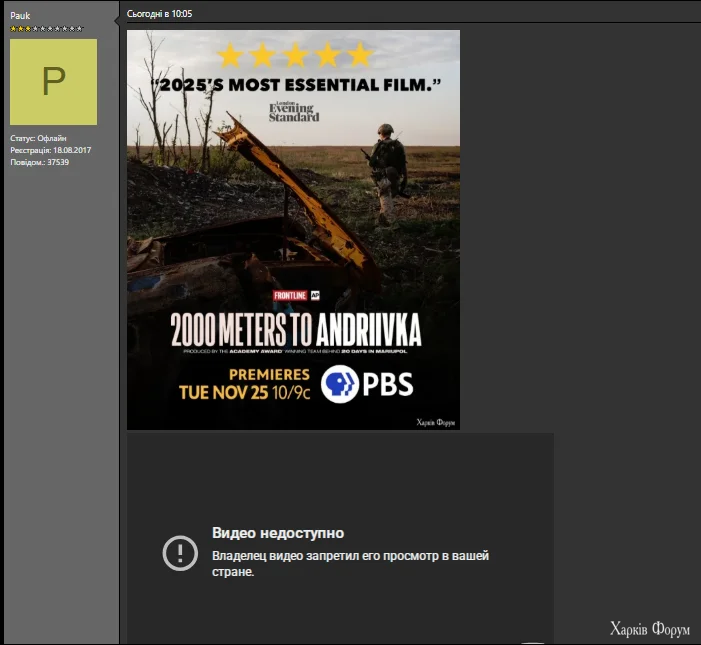Viewport: 701px width, 645px height.
Task: Click the yellow "P" avatar of Pauk
Action: click(53, 82)
